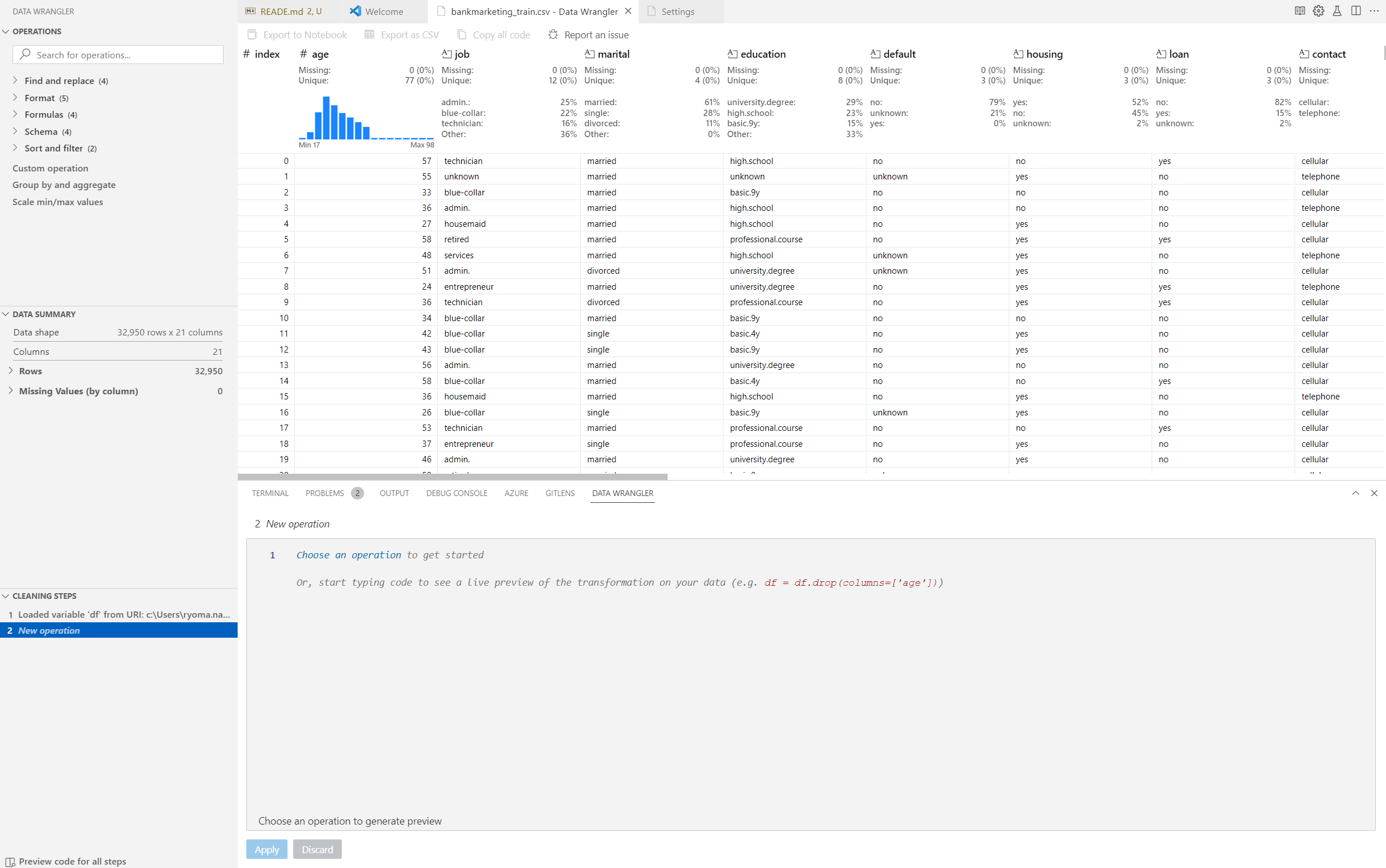Open the split editor layout icon
This screenshot has height=868, width=1386.
1356,10
